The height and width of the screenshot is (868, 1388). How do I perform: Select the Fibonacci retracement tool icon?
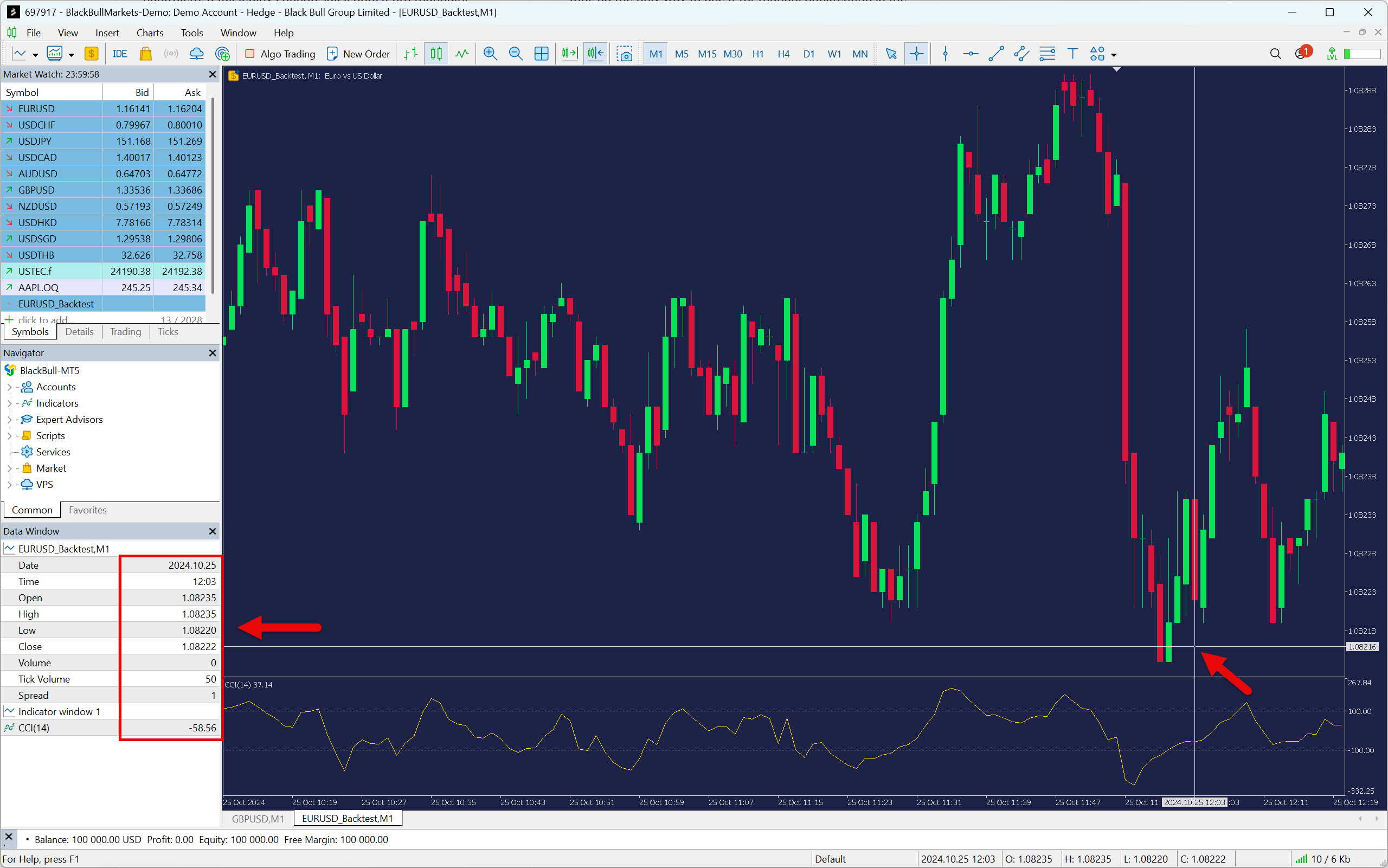[x=1047, y=54]
